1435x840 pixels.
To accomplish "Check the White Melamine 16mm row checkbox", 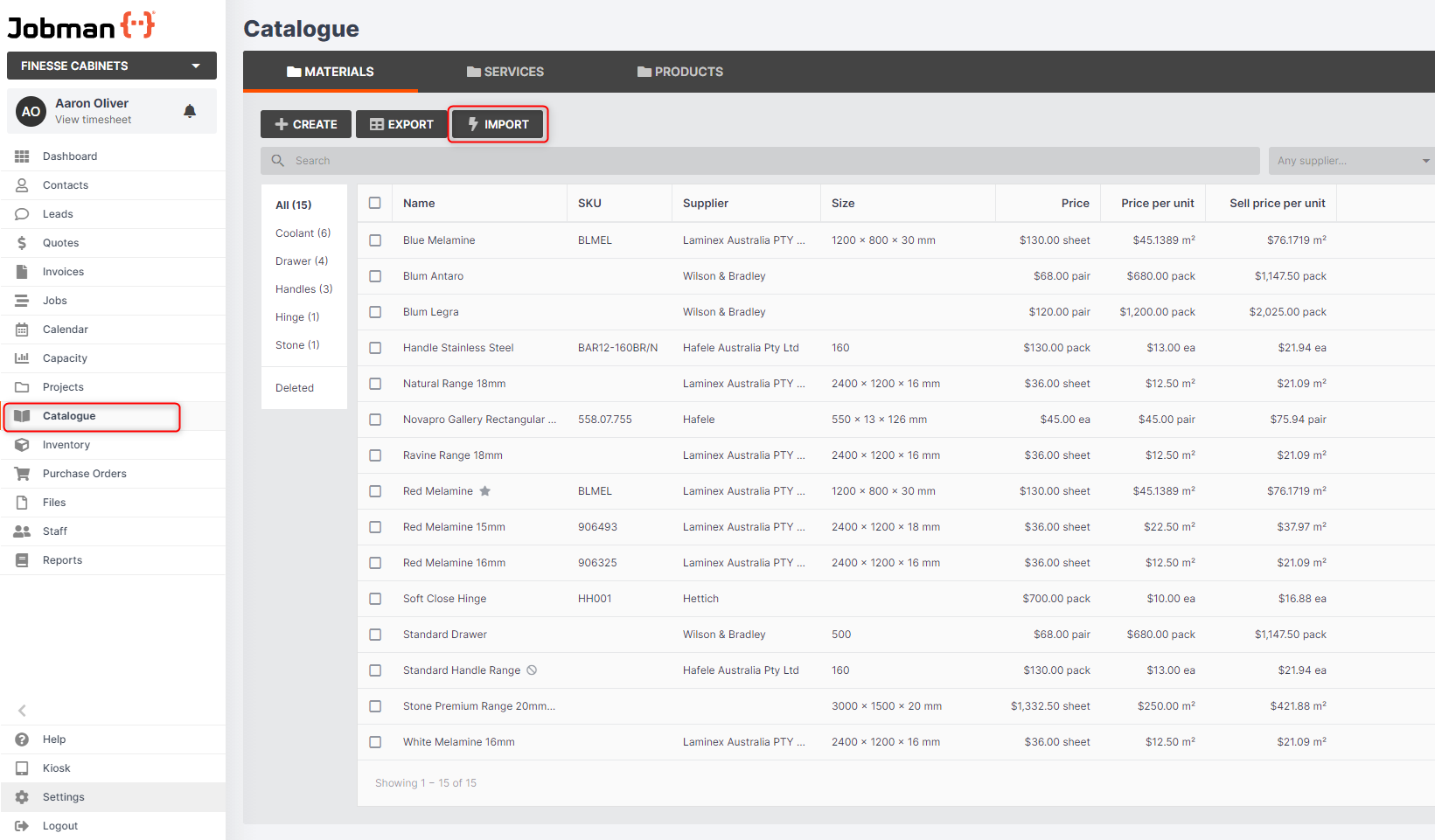I will click(x=375, y=742).
